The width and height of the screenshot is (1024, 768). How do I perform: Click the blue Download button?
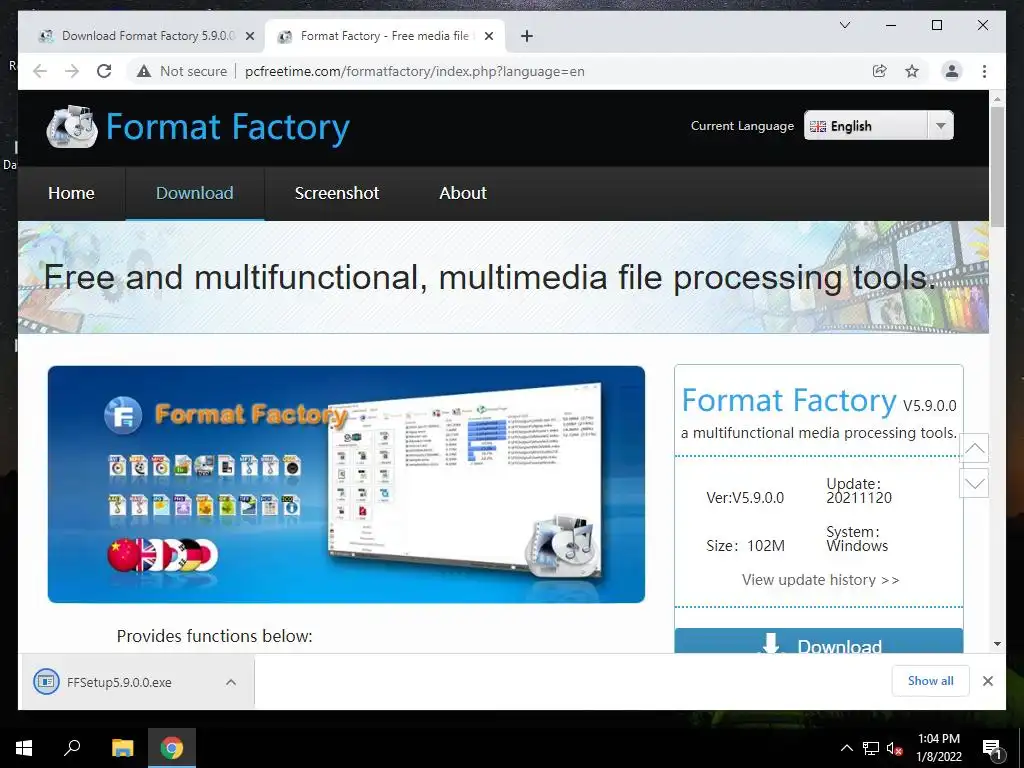pyautogui.click(x=819, y=641)
